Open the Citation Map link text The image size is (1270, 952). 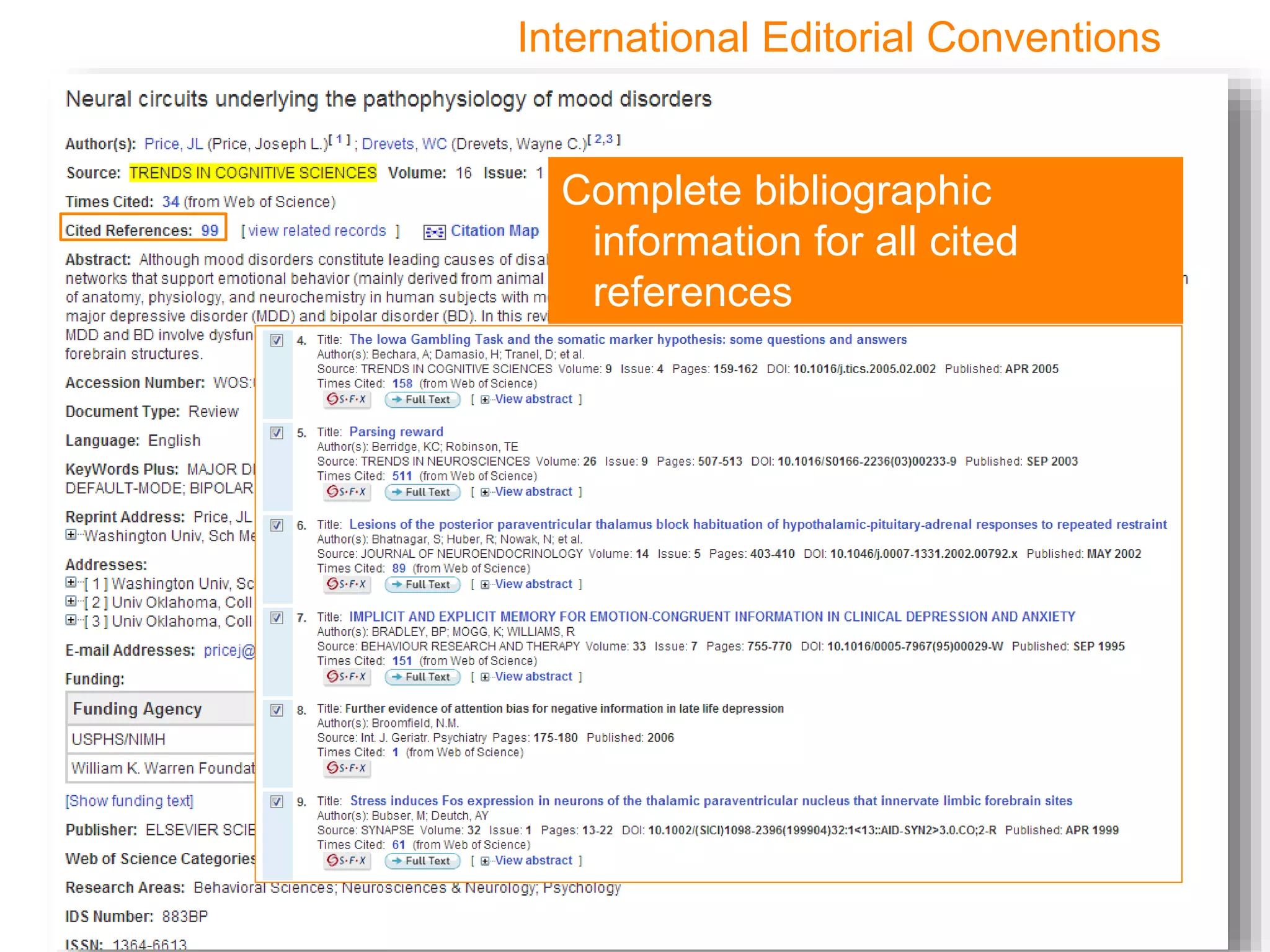tap(495, 231)
